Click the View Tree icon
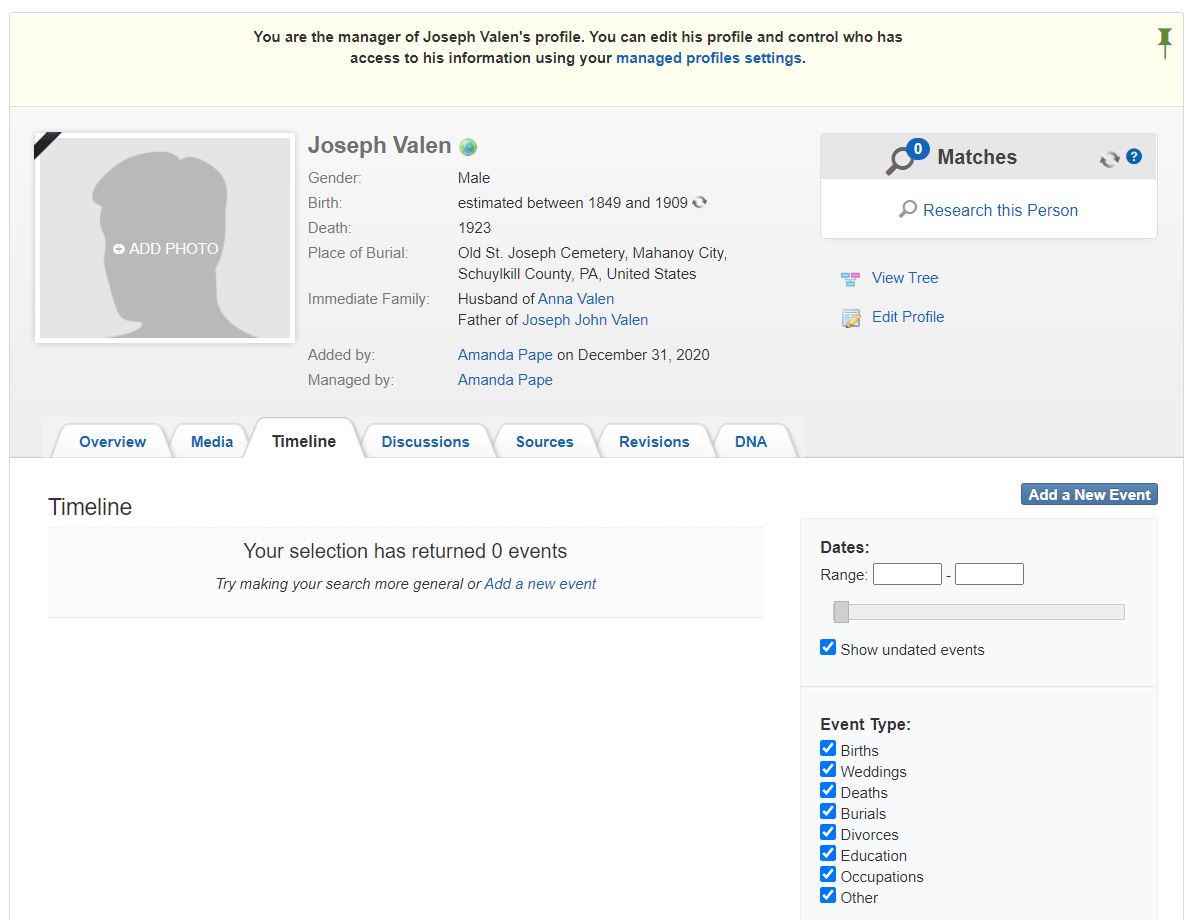1196x920 pixels. 851,279
